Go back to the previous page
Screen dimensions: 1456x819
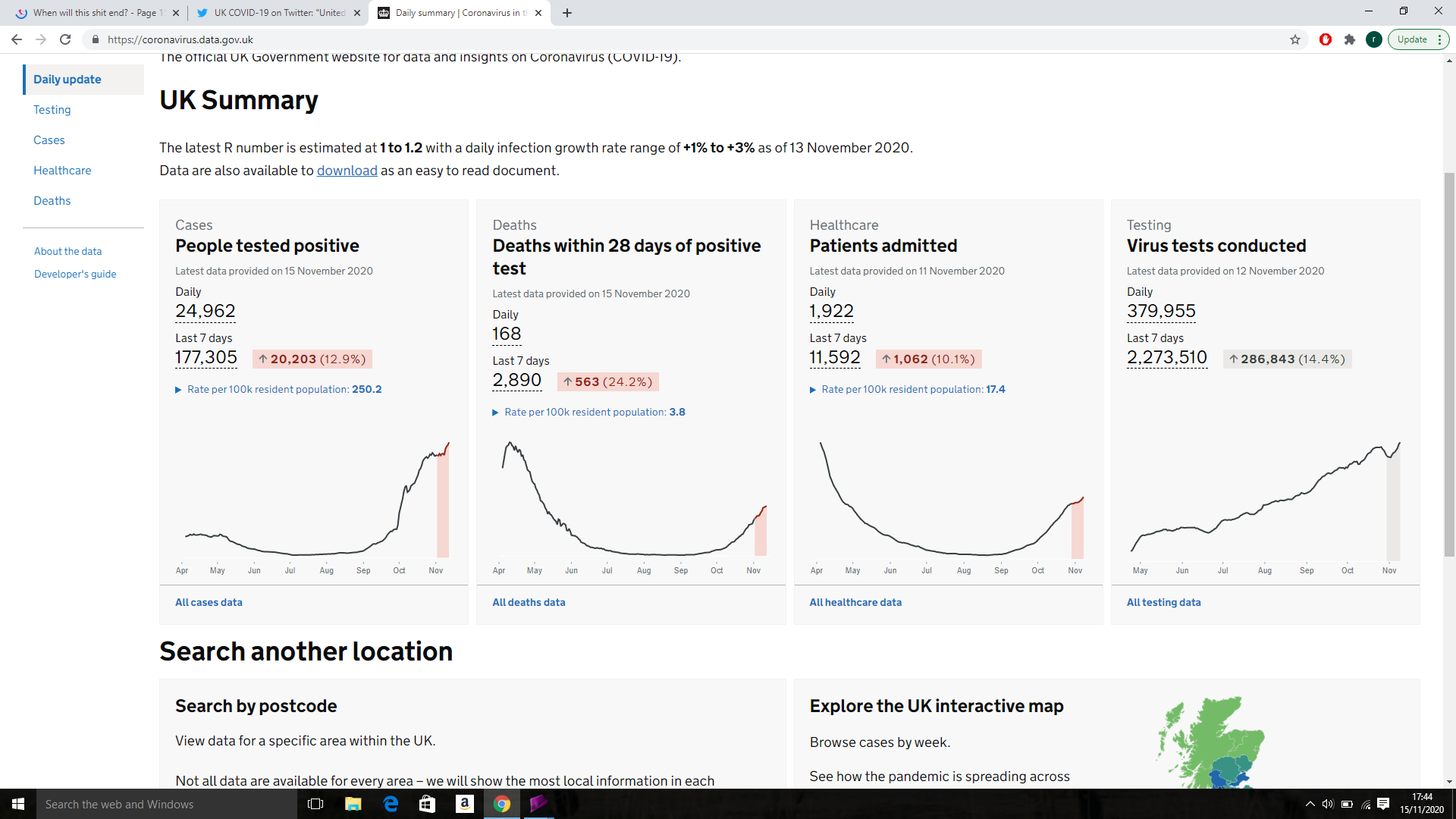point(17,39)
